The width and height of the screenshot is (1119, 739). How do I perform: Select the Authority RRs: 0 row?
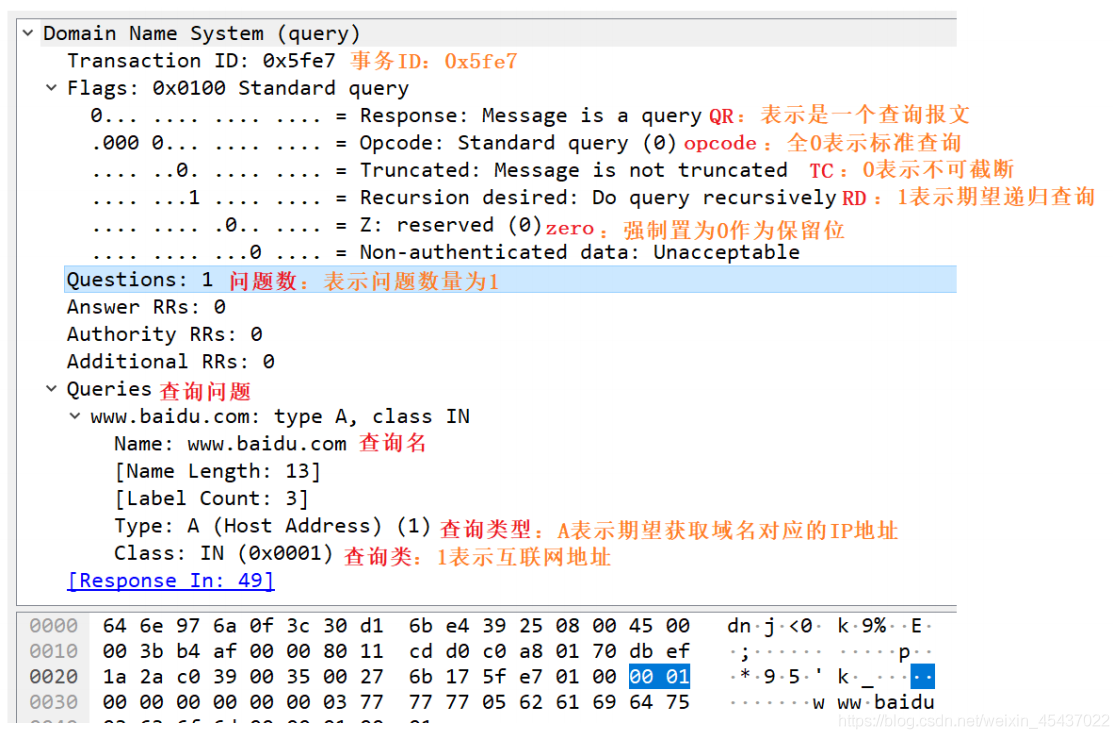coord(165,334)
